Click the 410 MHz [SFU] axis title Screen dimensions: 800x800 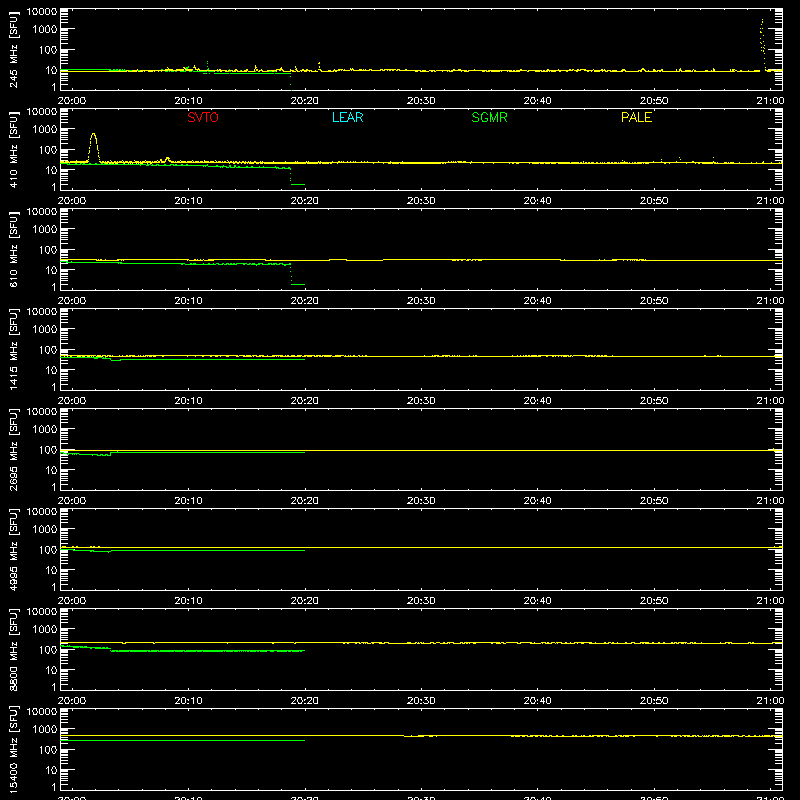tap(13, 150)
